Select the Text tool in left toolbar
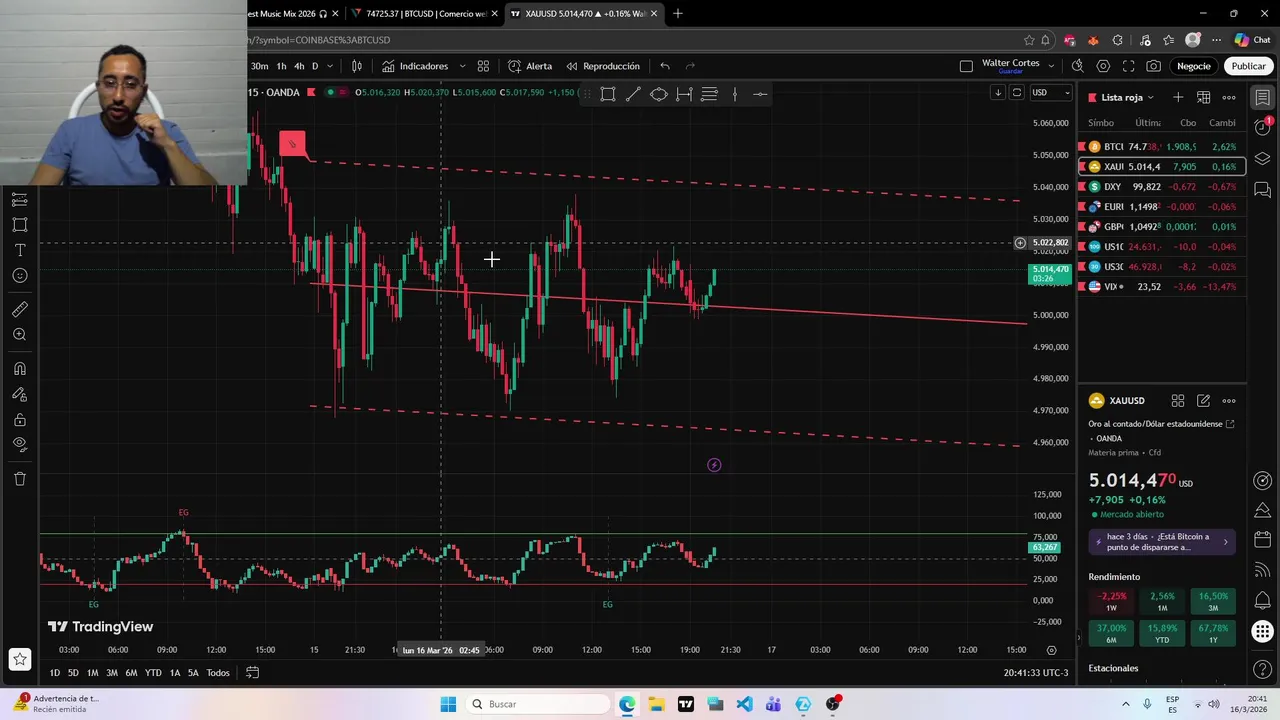This screenshot has height=720, width=1280. click(x=19, y=250)
